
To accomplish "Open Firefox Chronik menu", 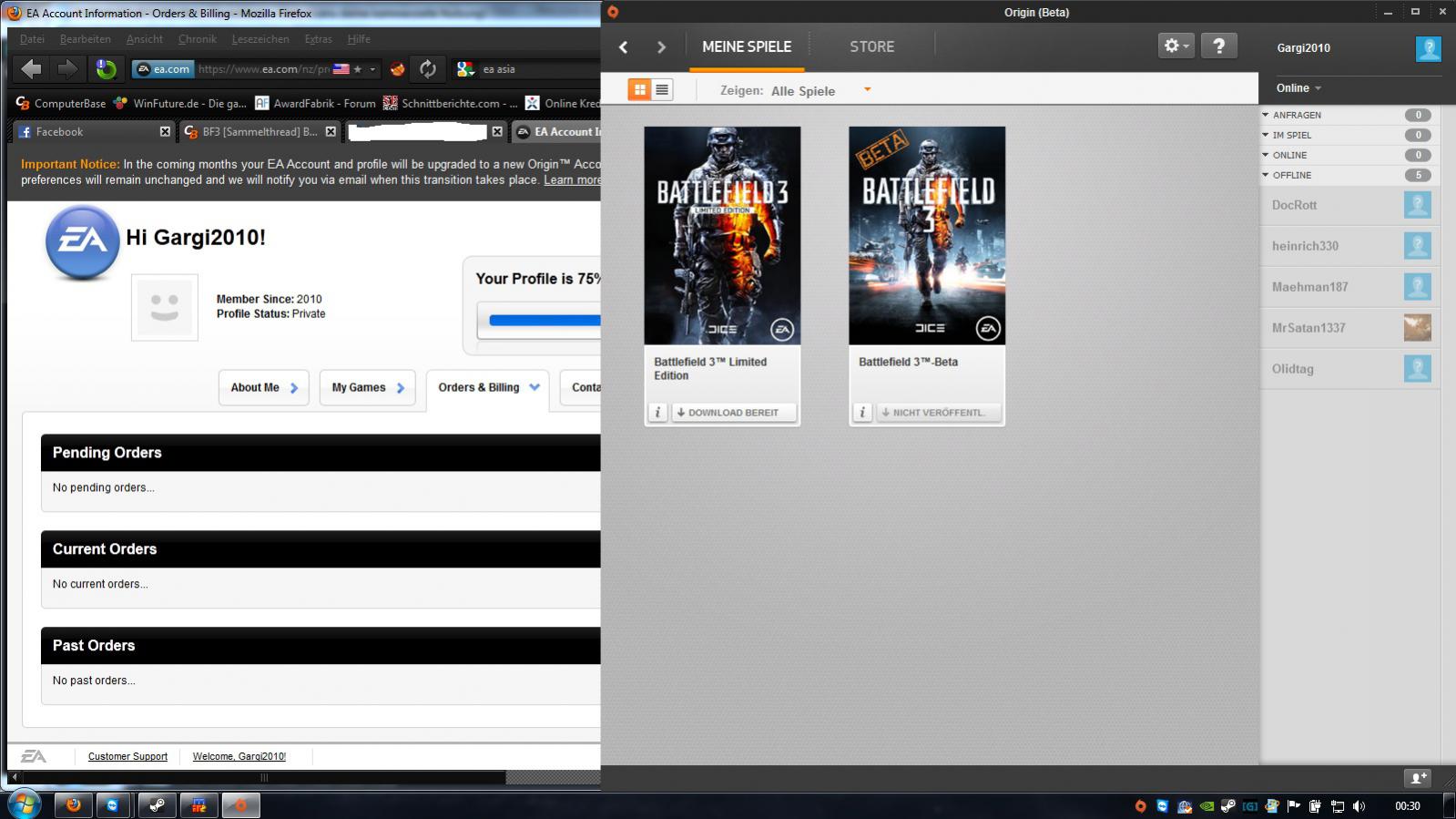I will [x=198, y=39].
